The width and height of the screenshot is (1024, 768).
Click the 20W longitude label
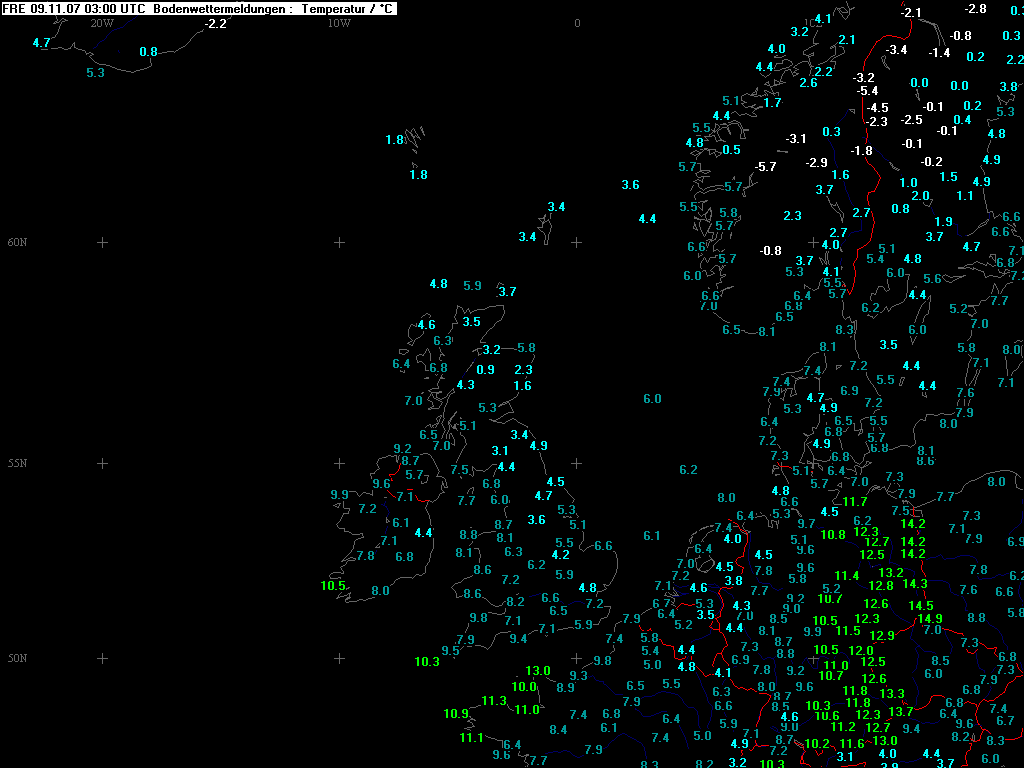coord(101,23)
